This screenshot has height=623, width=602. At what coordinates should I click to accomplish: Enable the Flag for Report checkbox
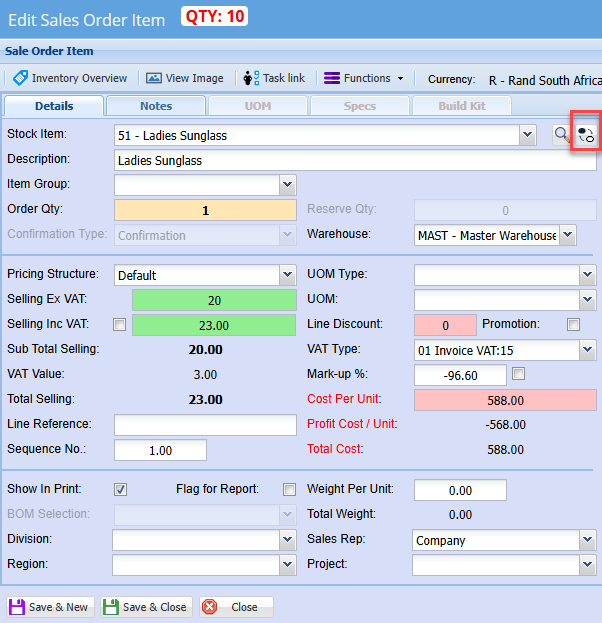289,490
